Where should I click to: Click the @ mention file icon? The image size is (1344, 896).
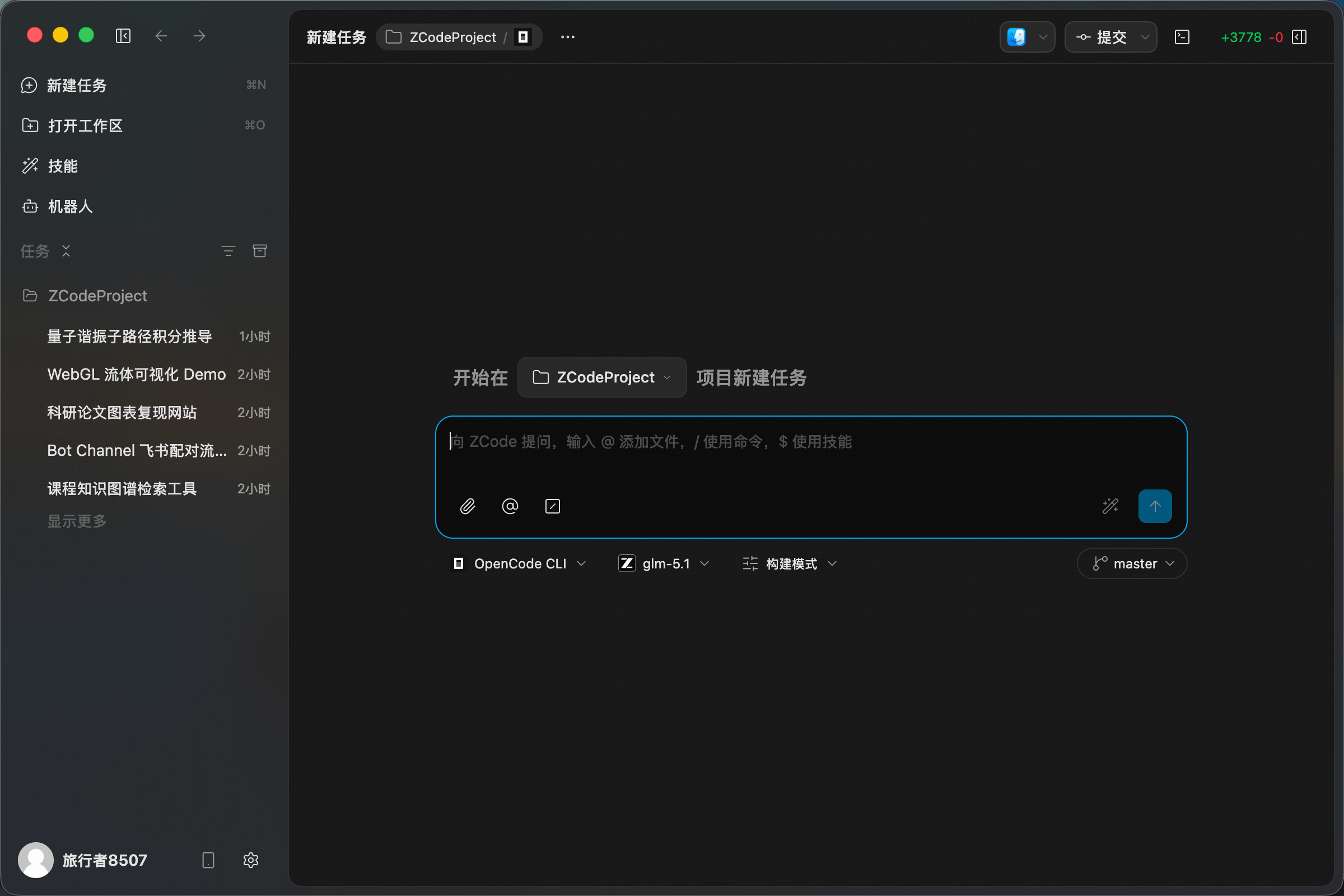pos(510,506)
